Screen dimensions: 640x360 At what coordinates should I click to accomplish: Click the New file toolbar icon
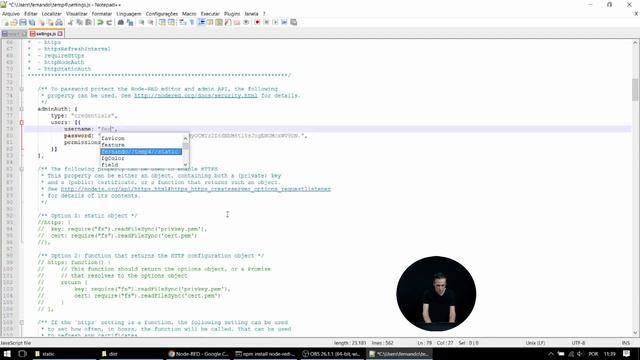6,22
